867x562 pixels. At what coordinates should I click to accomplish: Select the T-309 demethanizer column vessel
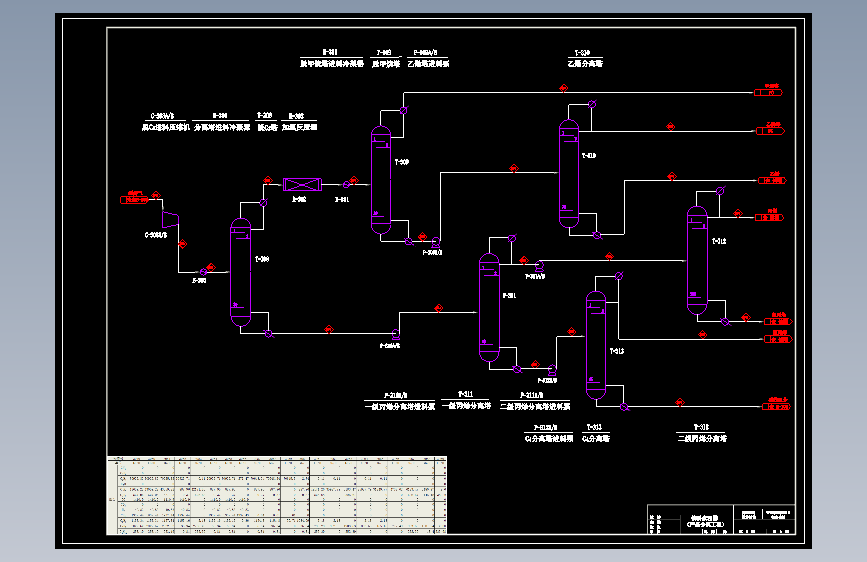tap(381, 180)
